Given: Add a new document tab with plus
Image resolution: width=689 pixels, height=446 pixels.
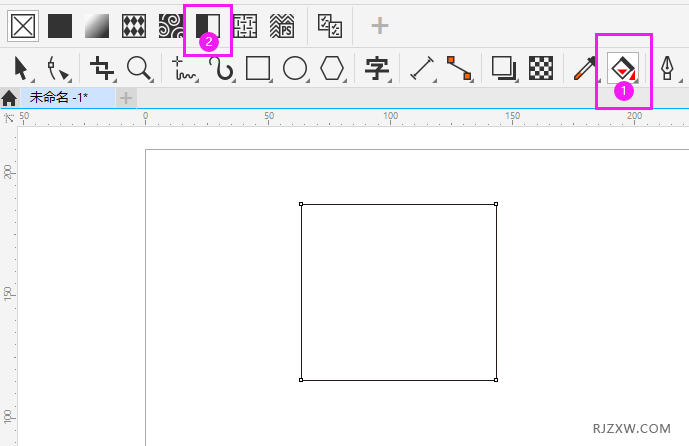Looking at the screenshot, I should click(126, 98).
